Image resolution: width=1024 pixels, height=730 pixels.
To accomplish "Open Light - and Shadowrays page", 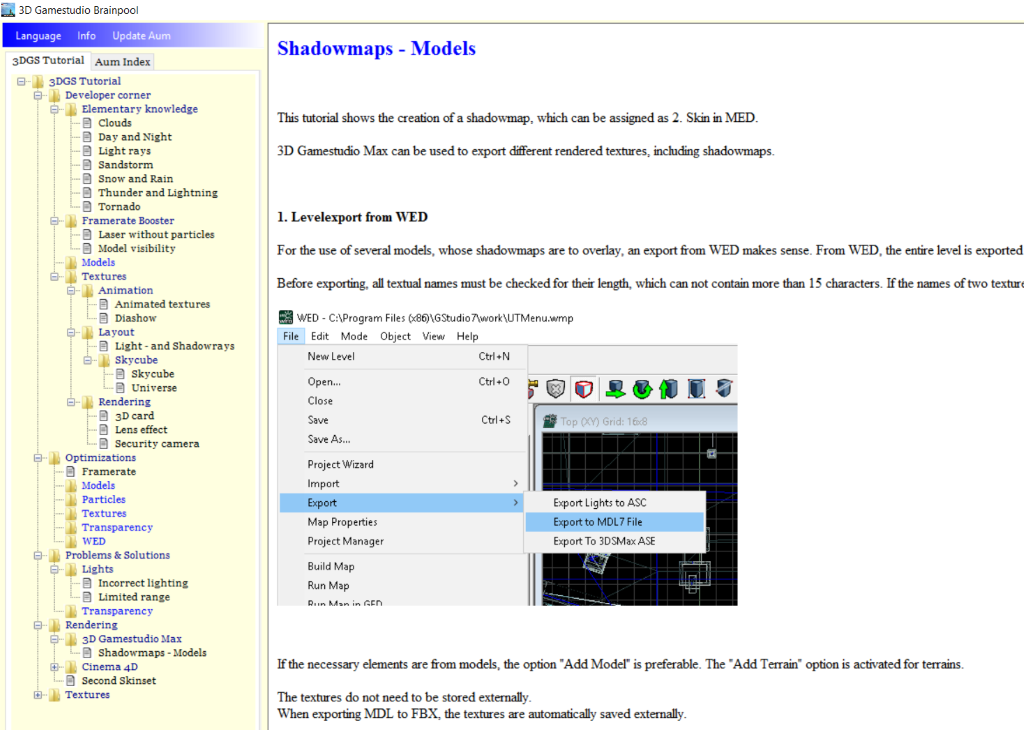I will tap(174, 346).
